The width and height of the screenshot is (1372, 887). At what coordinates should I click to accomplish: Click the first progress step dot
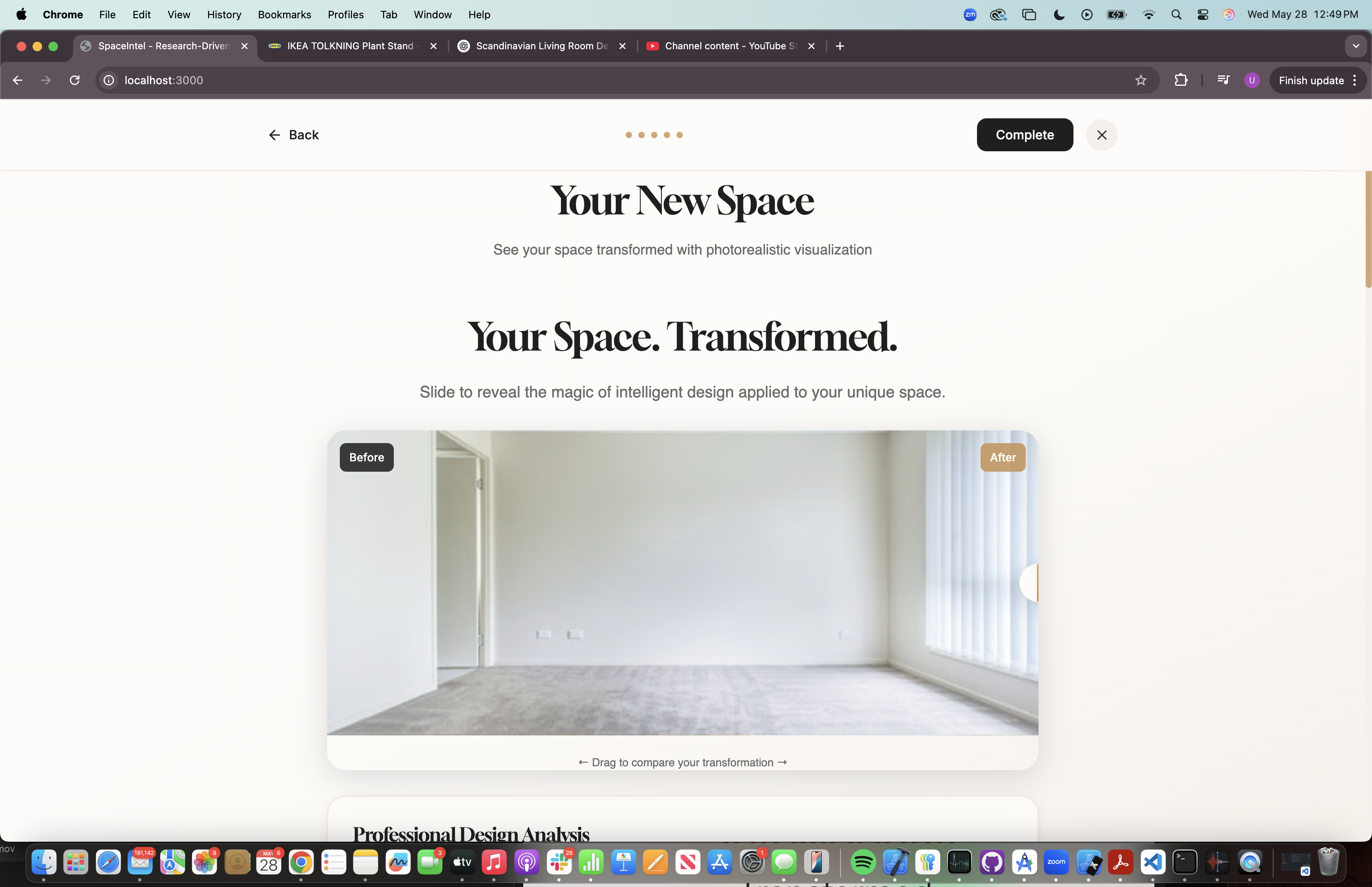[629, 135]
